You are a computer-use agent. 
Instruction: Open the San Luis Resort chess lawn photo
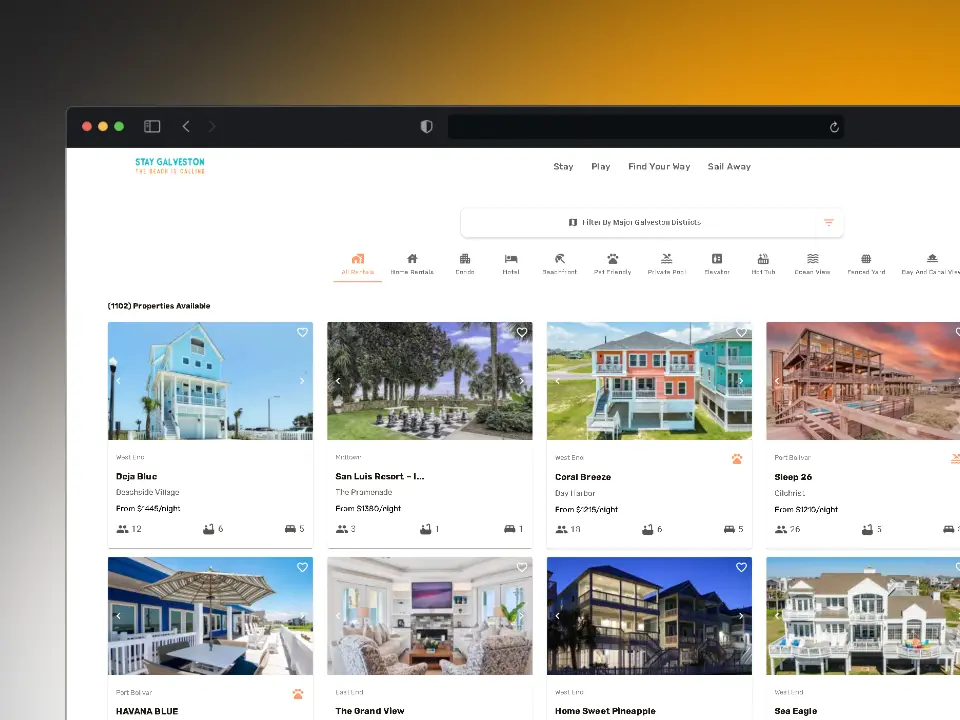click(430, 381)
